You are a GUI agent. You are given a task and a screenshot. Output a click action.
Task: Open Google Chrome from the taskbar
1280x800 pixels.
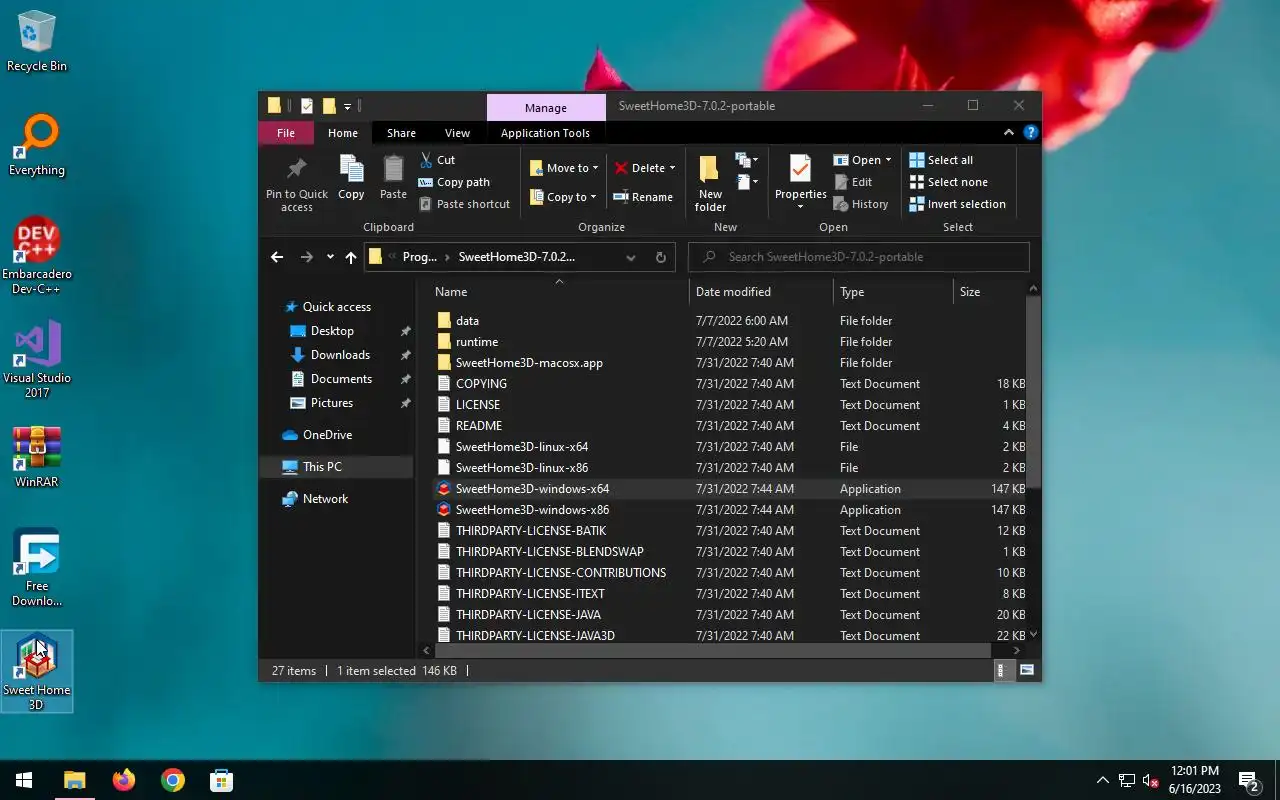point(173,780)
